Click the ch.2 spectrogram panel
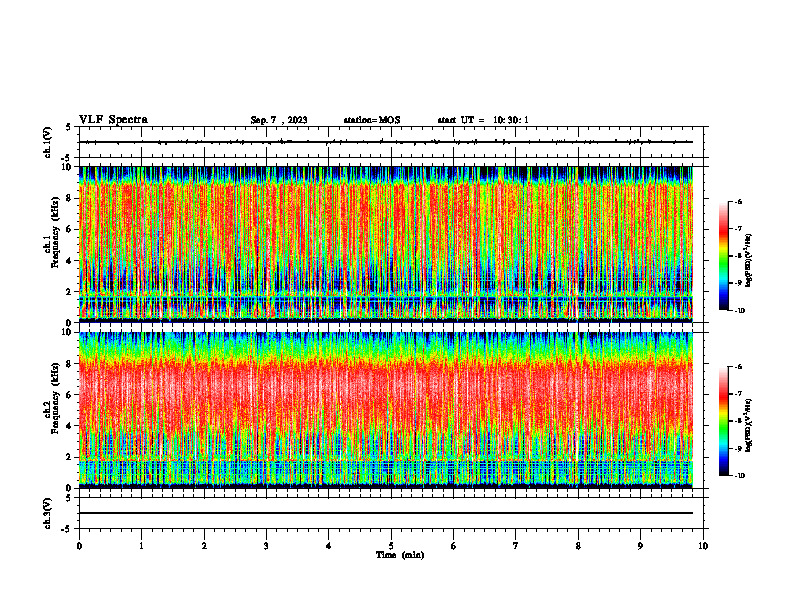The height and width of the screenshot is (612, 792). [386, 410]
